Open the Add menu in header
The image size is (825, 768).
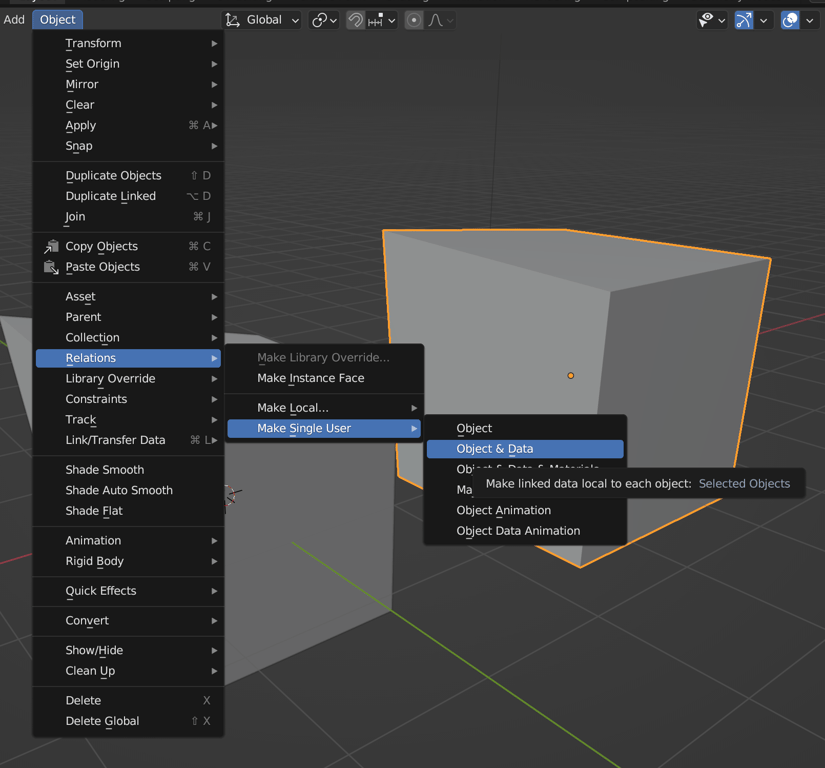(x=14, y=20)
